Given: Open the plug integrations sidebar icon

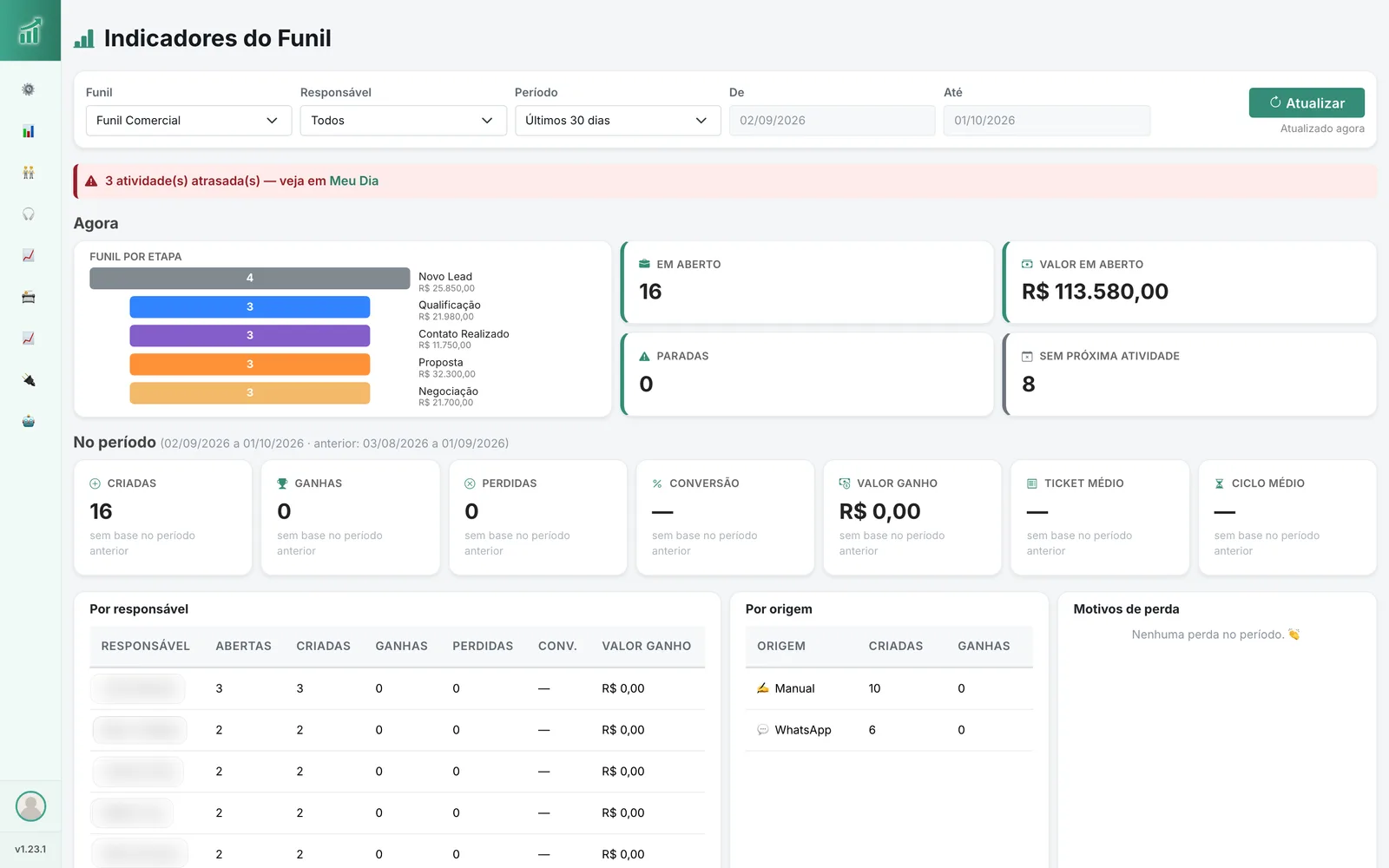Looking at the screenshot, I should (x=29, y=380).
